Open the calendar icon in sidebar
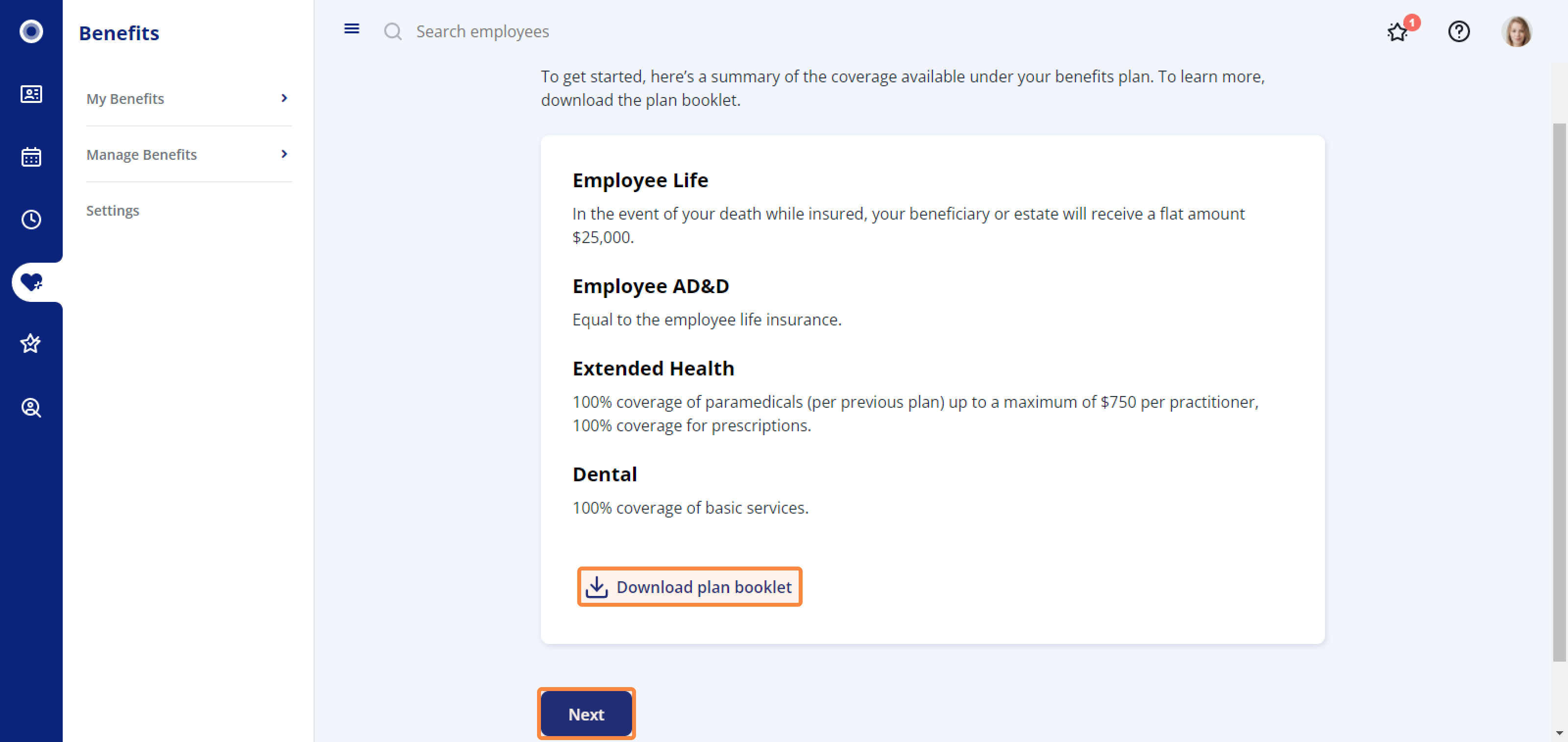 (x=31, y=156)
